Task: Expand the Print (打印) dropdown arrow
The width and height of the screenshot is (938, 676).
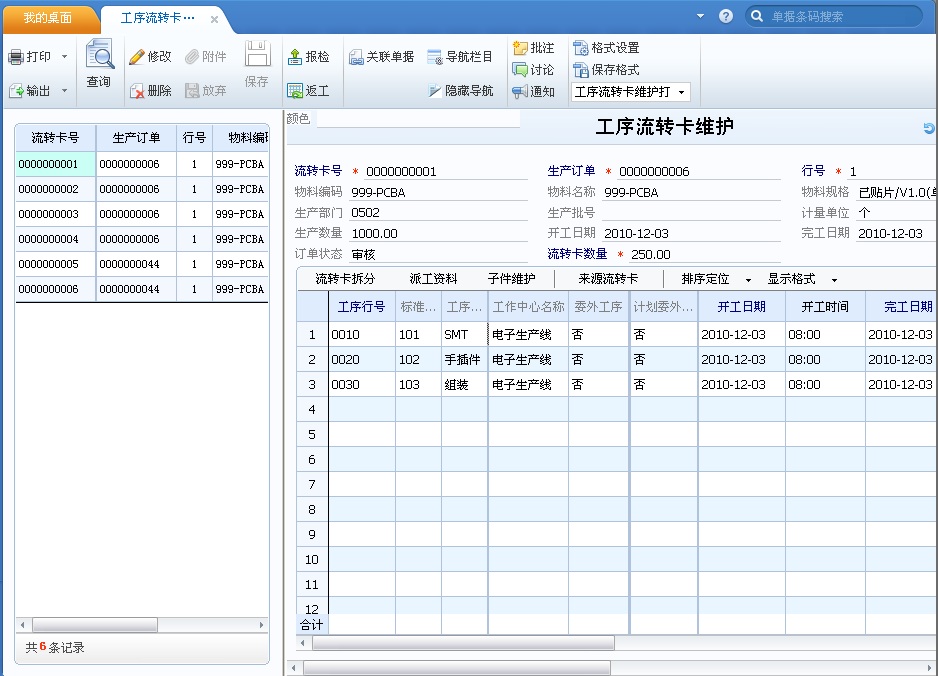Action: click(65, 57)
